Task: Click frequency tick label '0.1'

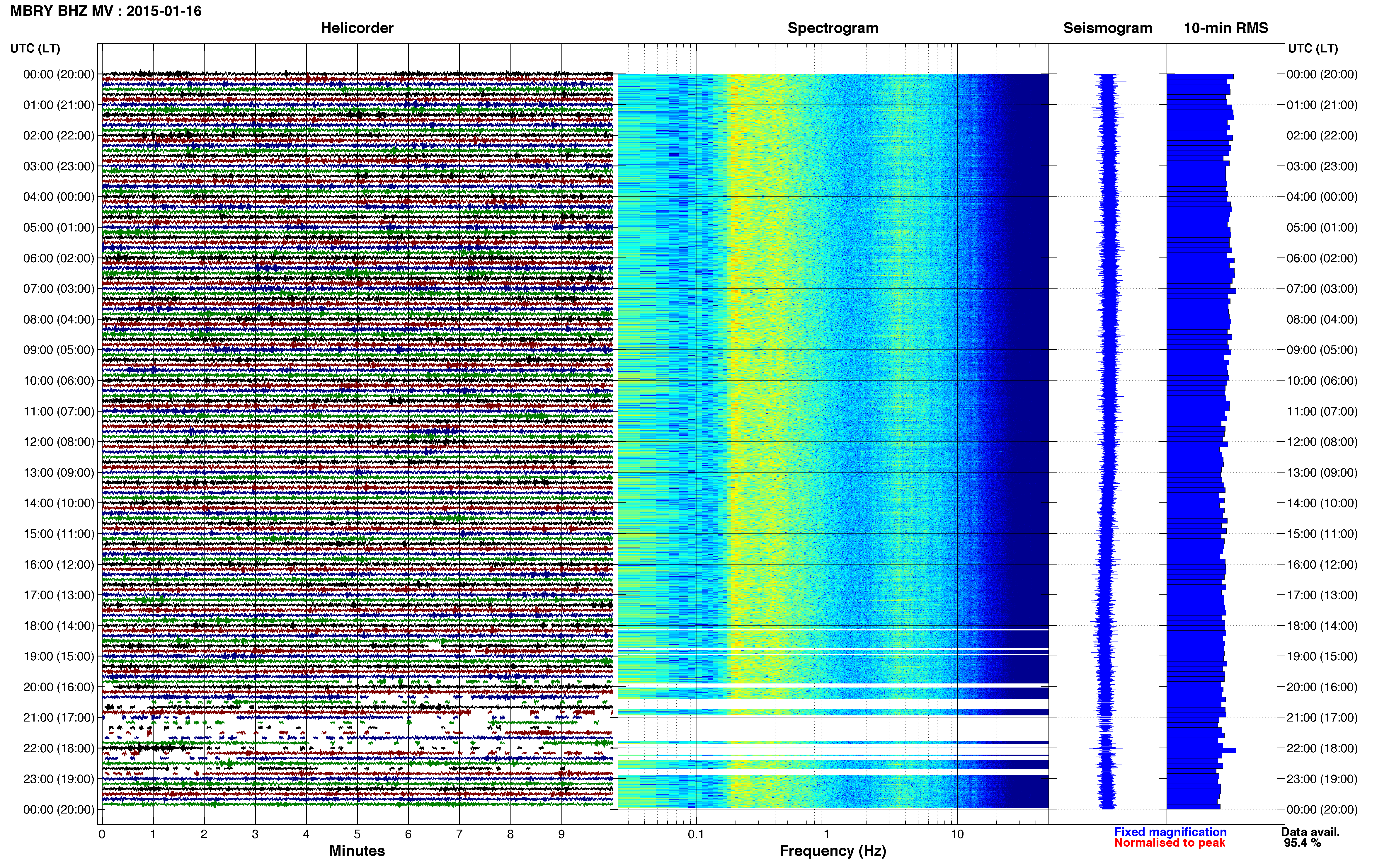Action: [x=696, y=834]
